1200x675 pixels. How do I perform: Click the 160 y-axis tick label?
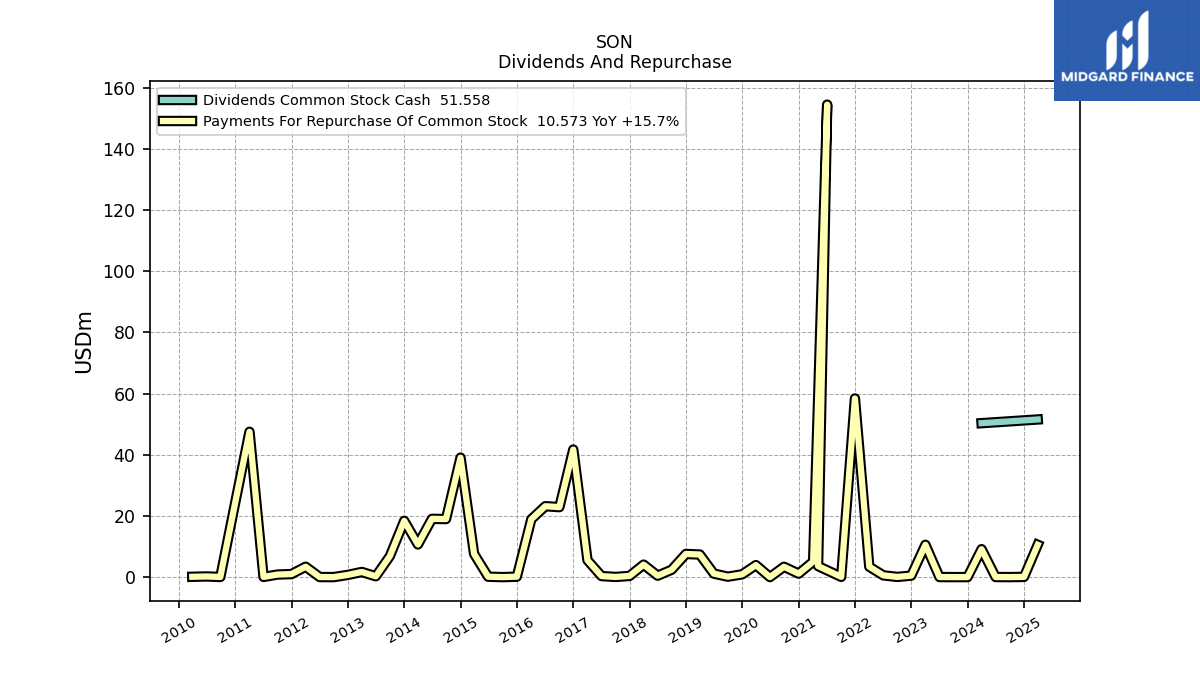tap(120, 88)
